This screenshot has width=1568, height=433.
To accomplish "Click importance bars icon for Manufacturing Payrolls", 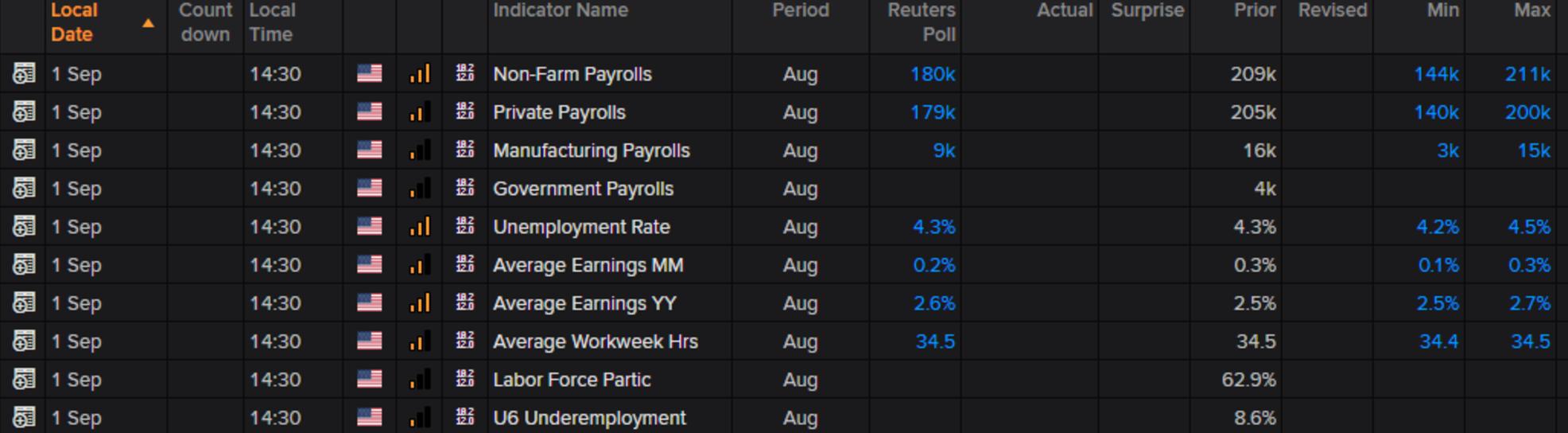I will [420, 150].
